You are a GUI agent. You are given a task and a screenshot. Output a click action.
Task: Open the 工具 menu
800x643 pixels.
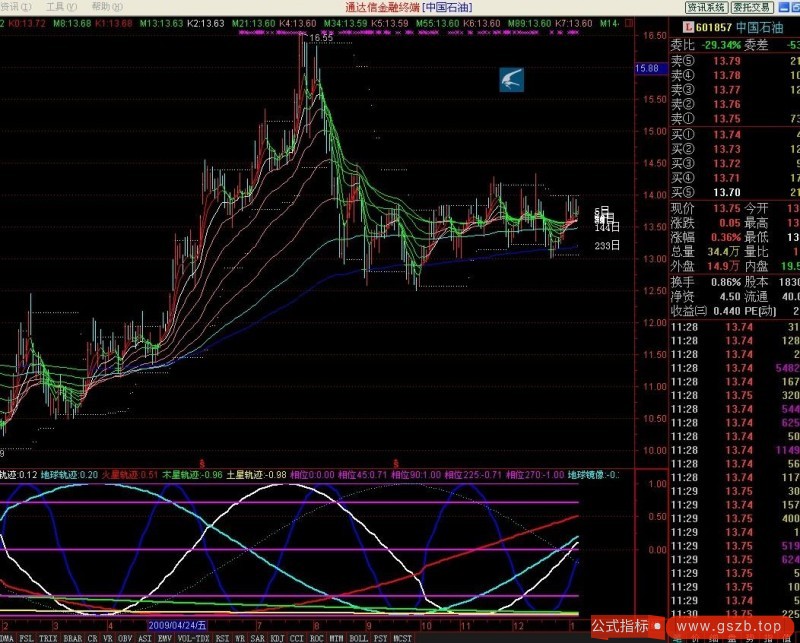(x=55, y=6)
